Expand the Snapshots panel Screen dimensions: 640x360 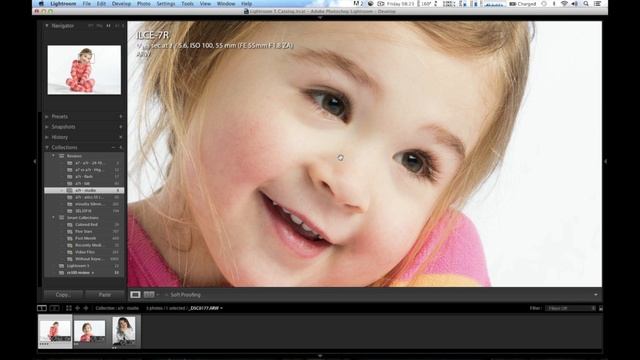[47, 127]
